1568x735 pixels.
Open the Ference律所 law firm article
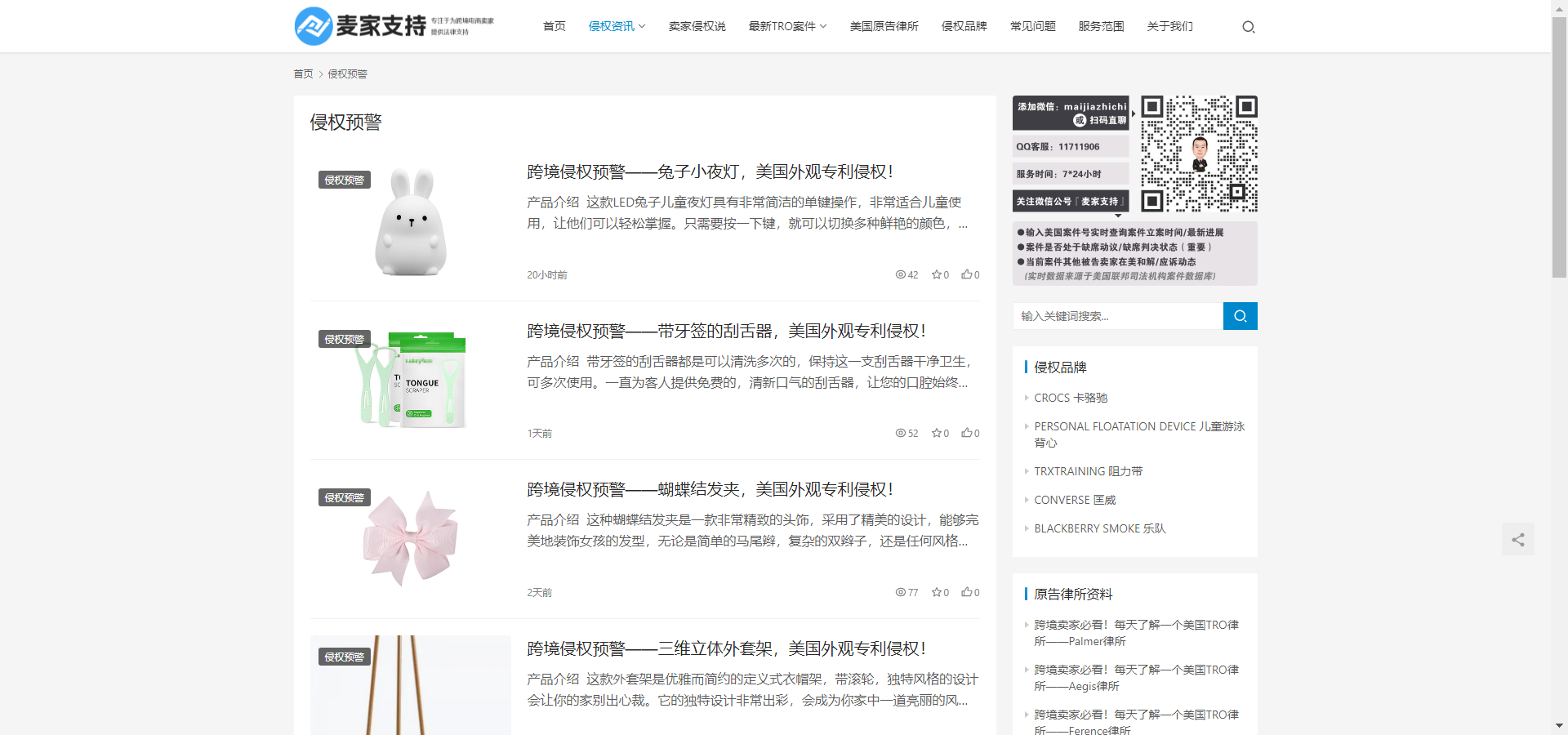[x=1136, y=722]
